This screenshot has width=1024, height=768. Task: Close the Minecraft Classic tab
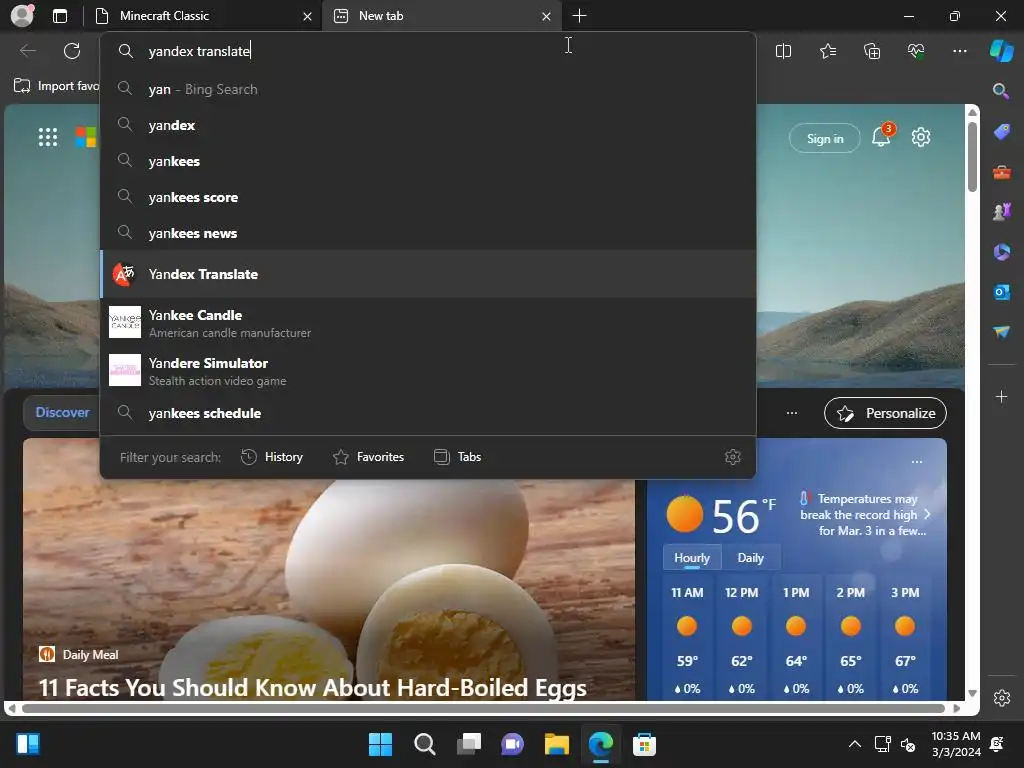pyautogui.click(x=307, y=16)
